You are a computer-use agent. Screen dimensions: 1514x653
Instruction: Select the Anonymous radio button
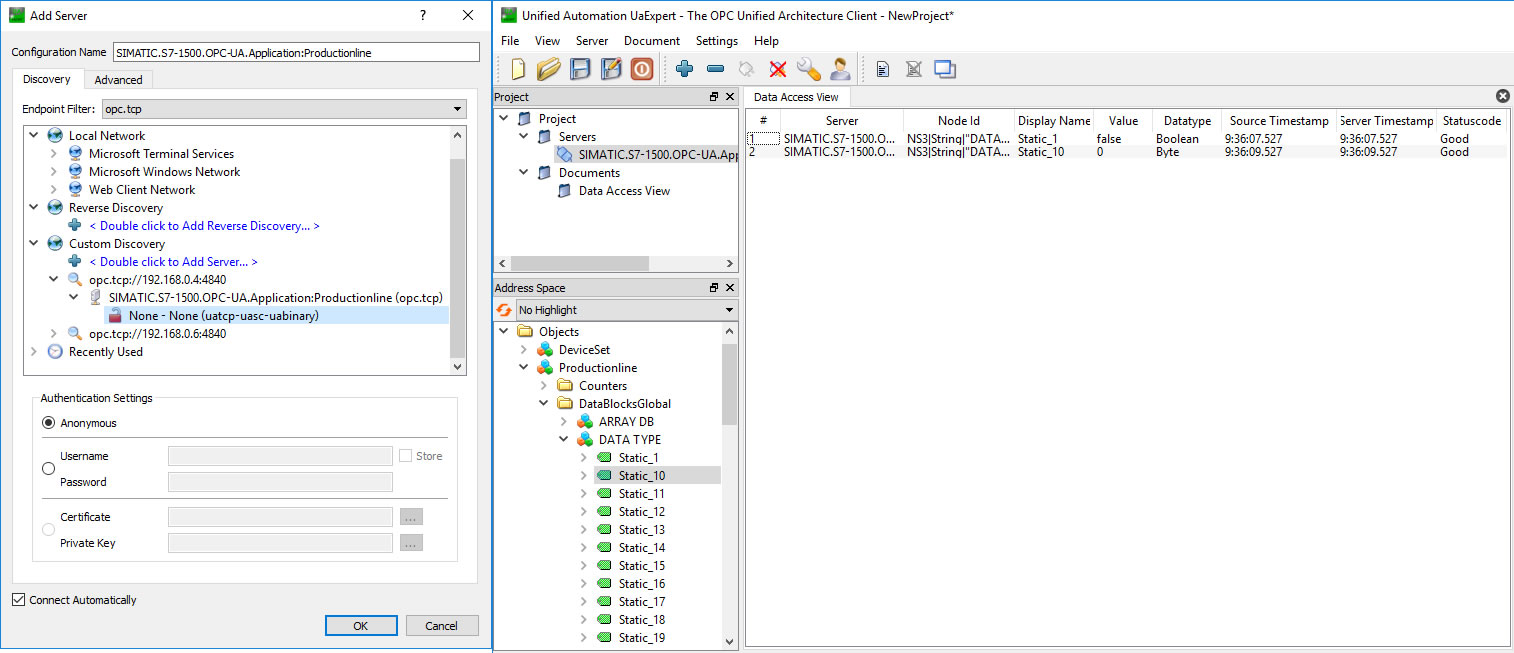[x=48, y=423]
